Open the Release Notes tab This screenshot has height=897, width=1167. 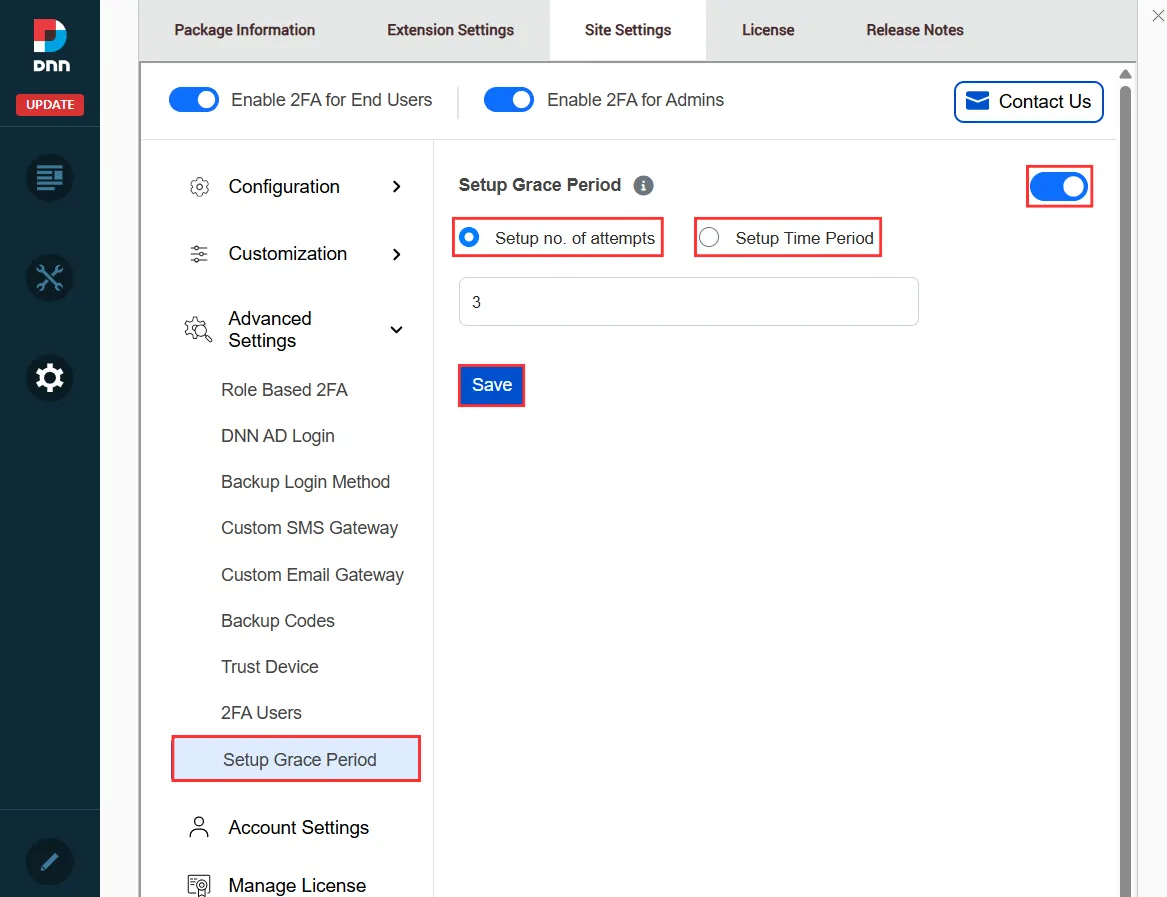914,30
